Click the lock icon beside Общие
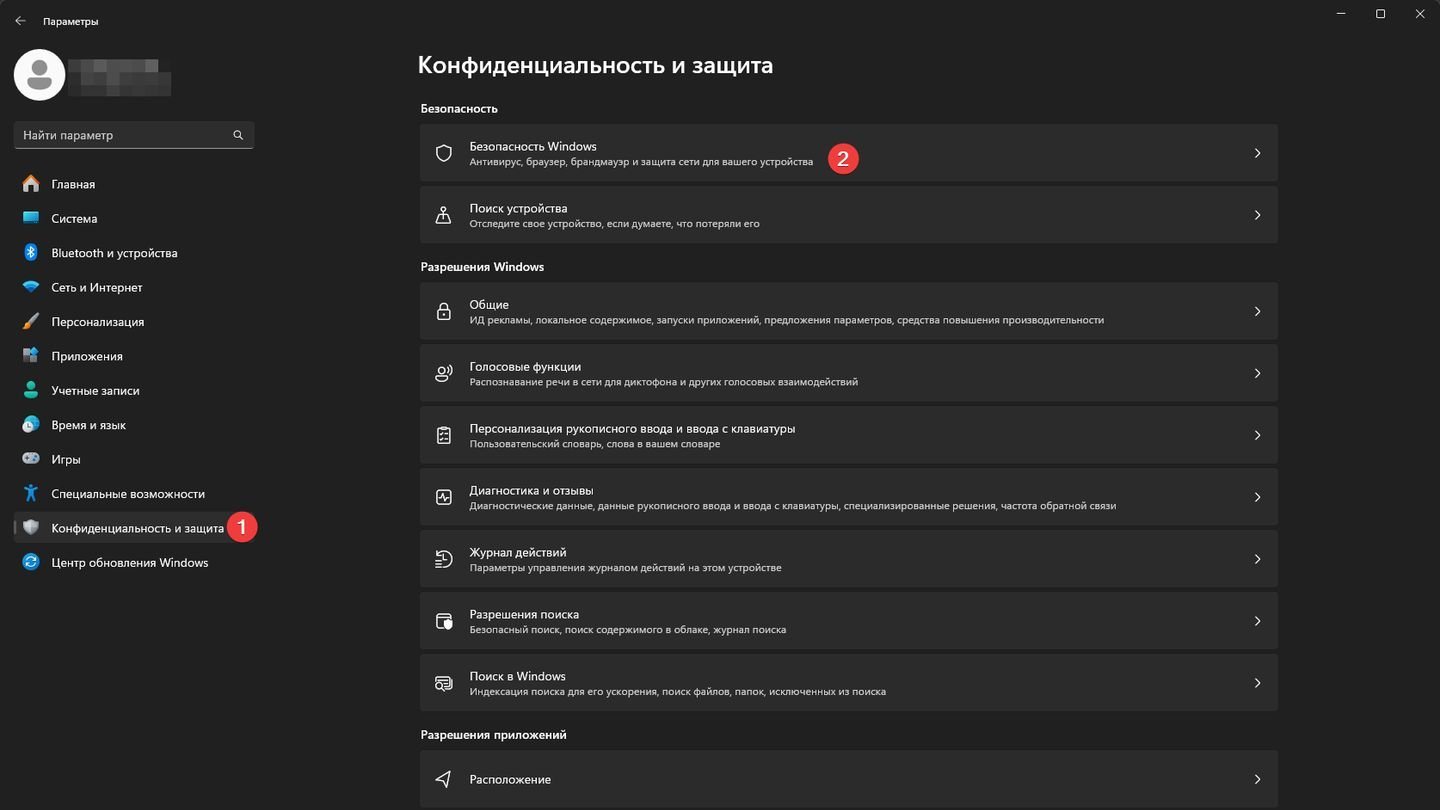Screen dimensions: 1440x810 click(x=444, y=311)
